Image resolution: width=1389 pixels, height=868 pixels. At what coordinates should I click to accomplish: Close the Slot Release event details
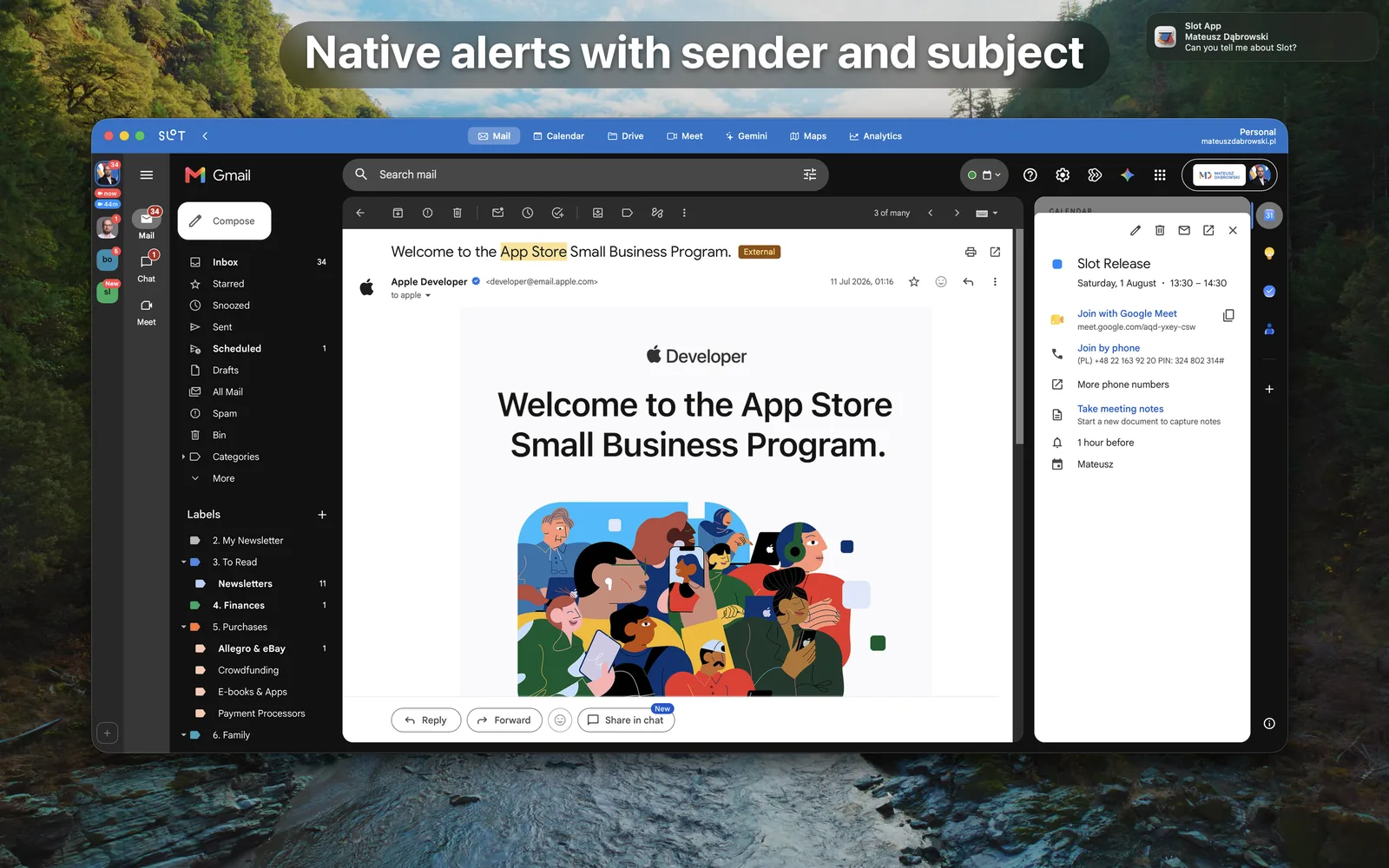point(1233,230)
